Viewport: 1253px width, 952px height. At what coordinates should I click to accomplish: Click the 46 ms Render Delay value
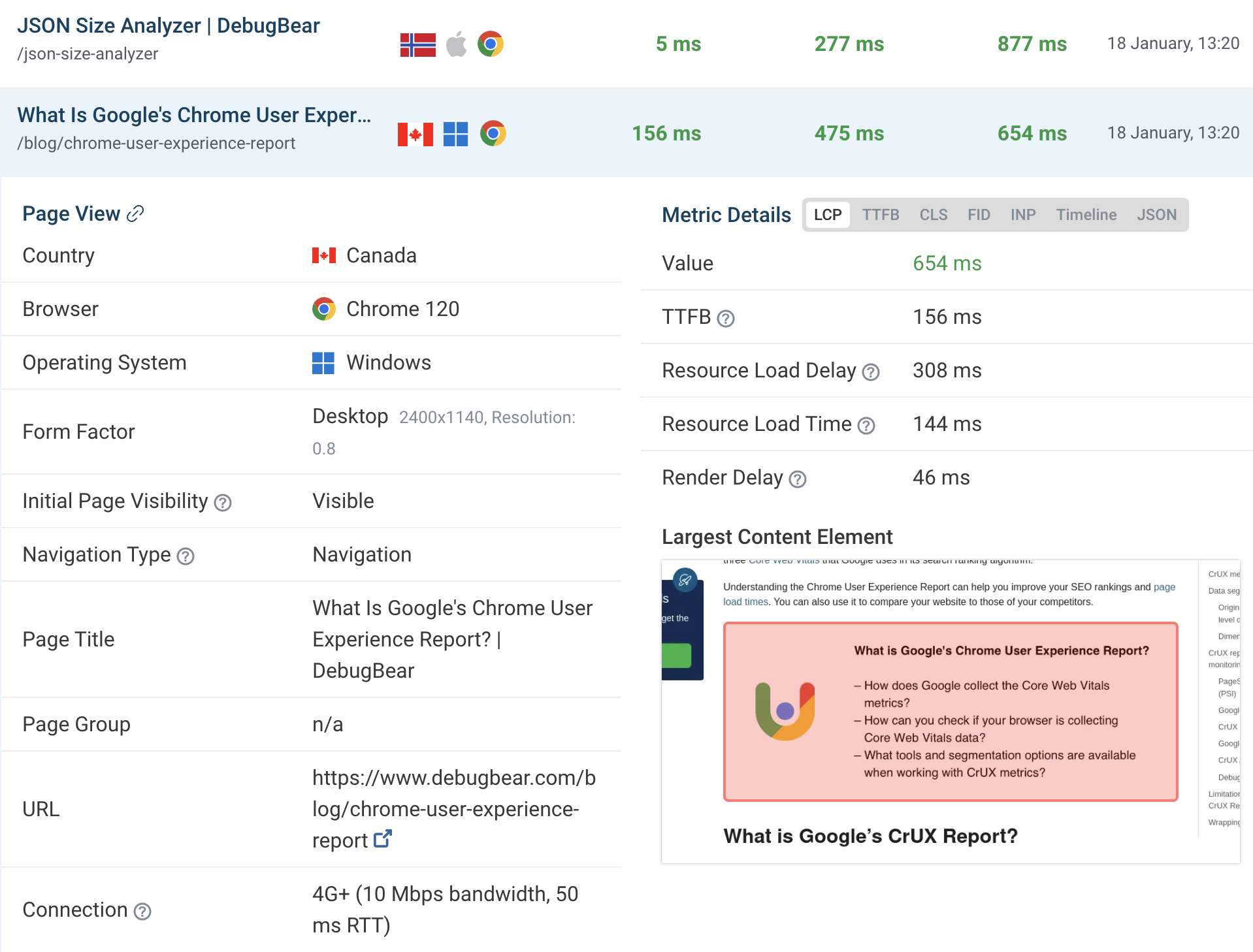click(x=941, y=477)
